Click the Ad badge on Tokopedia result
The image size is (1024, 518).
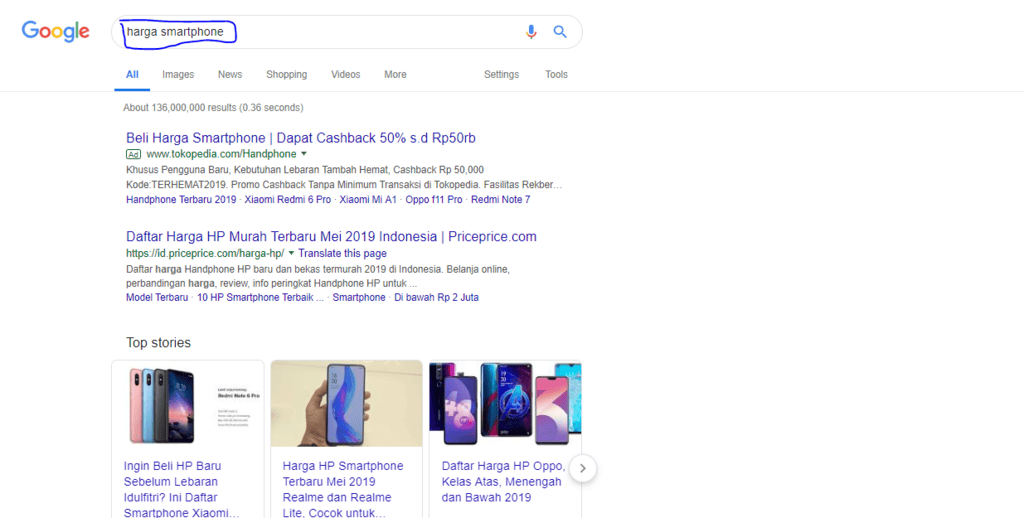pyautogui.click(x=133, y=154)
